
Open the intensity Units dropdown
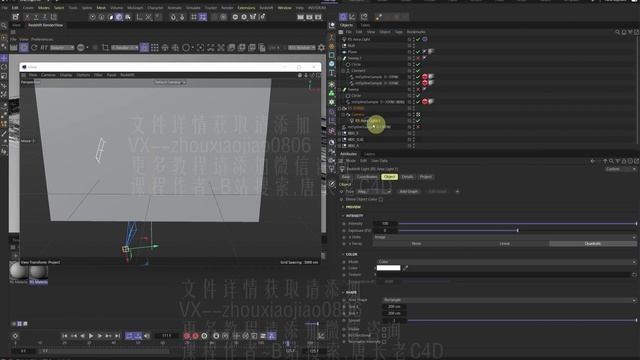(505, 237)
